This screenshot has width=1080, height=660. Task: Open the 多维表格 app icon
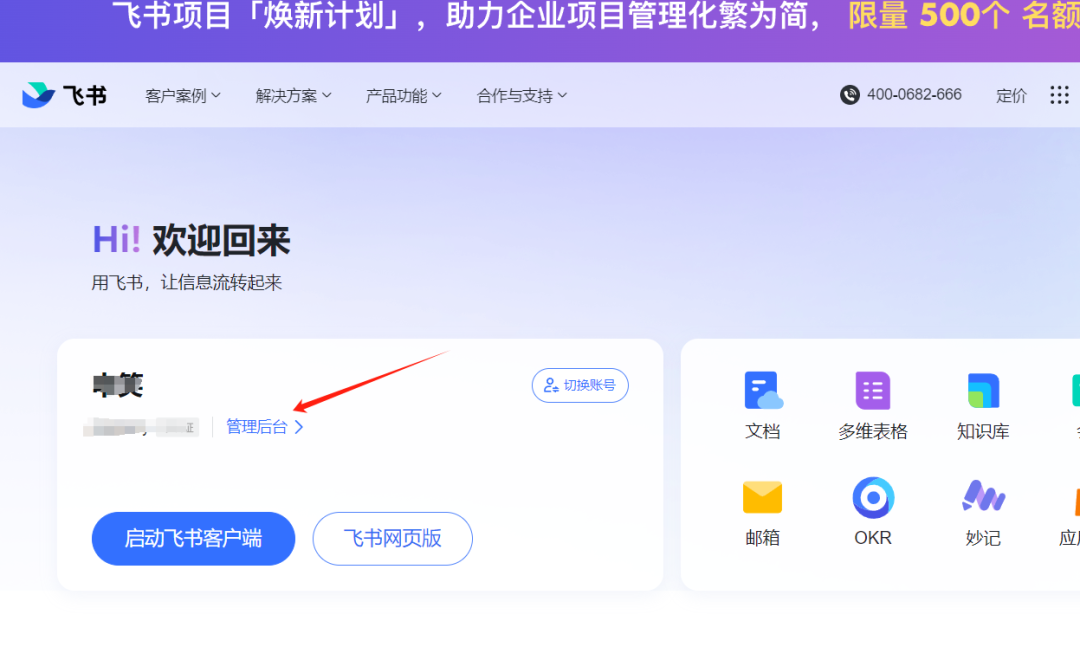[x=872, y=391]
